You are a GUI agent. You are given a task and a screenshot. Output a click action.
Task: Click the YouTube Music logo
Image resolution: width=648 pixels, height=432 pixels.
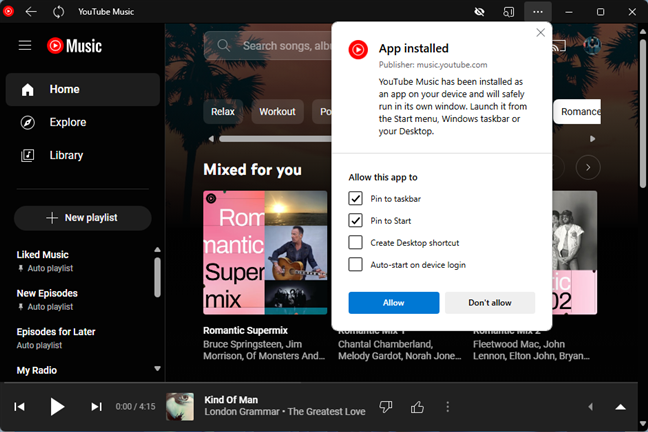pyautogui.click(x=74, y=46)
